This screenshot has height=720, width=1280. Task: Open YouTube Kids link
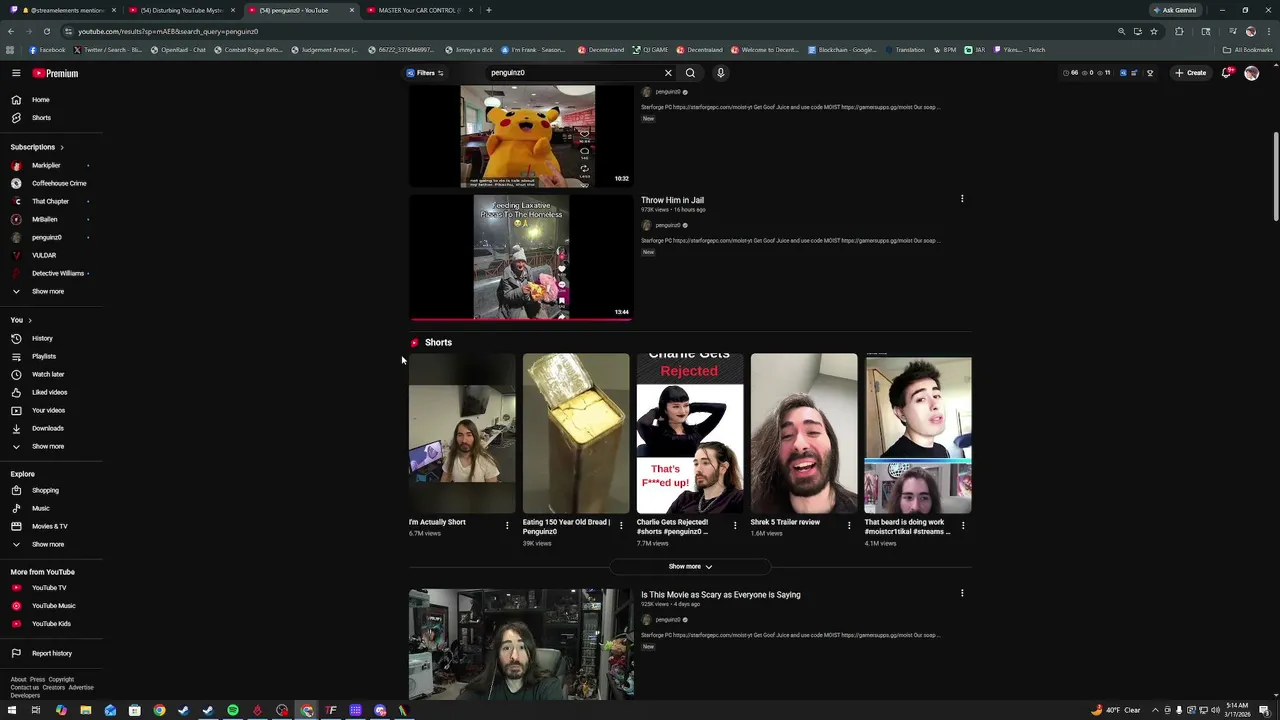(x=51, y=624)
